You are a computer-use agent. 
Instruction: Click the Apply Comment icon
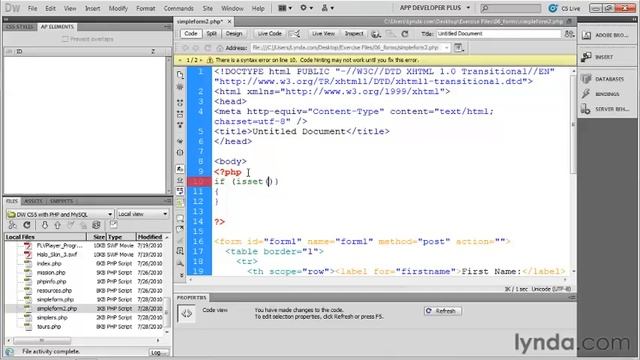180,218
